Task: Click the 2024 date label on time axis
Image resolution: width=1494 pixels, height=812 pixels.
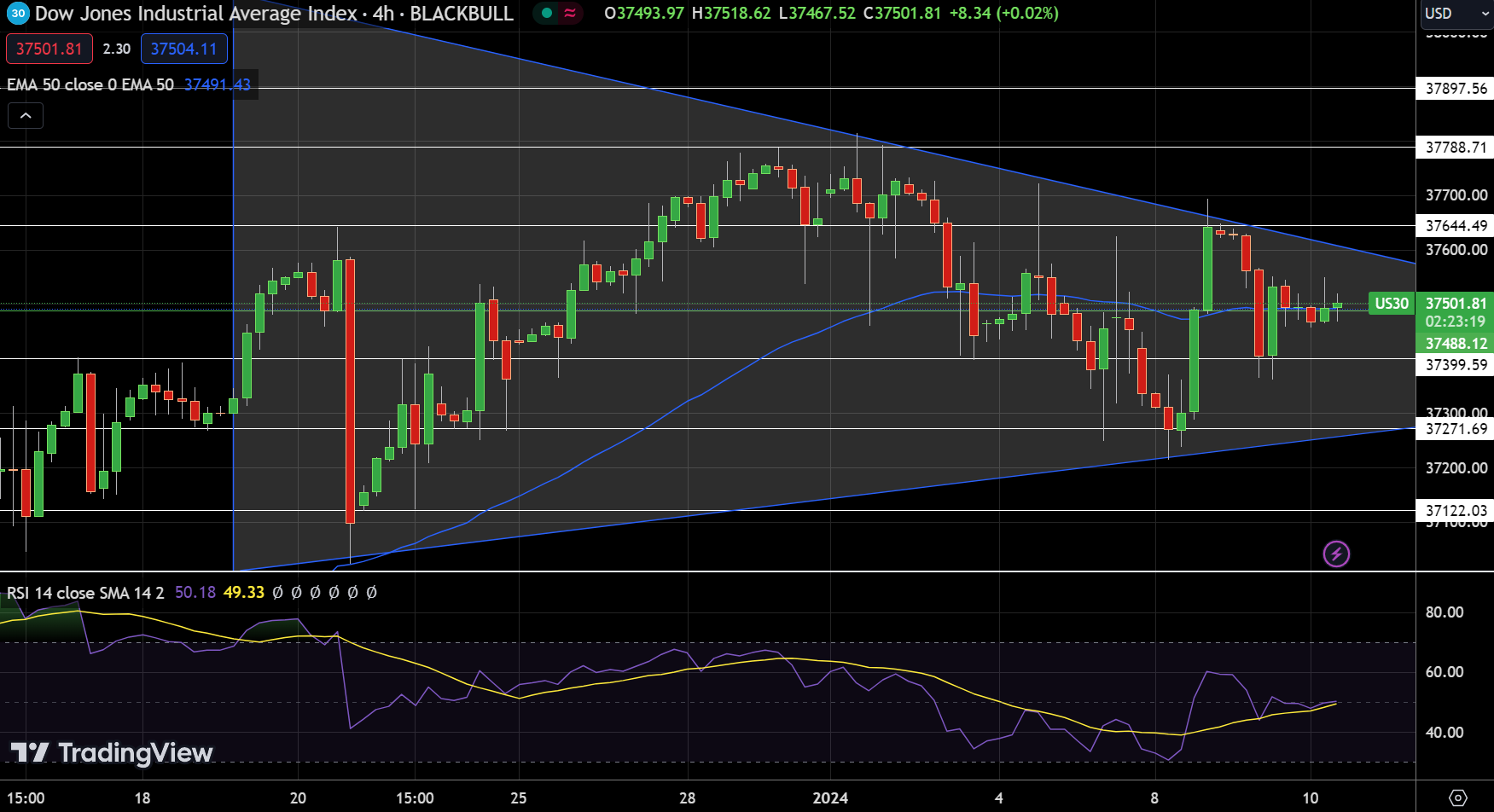Action: coord(830,798)
